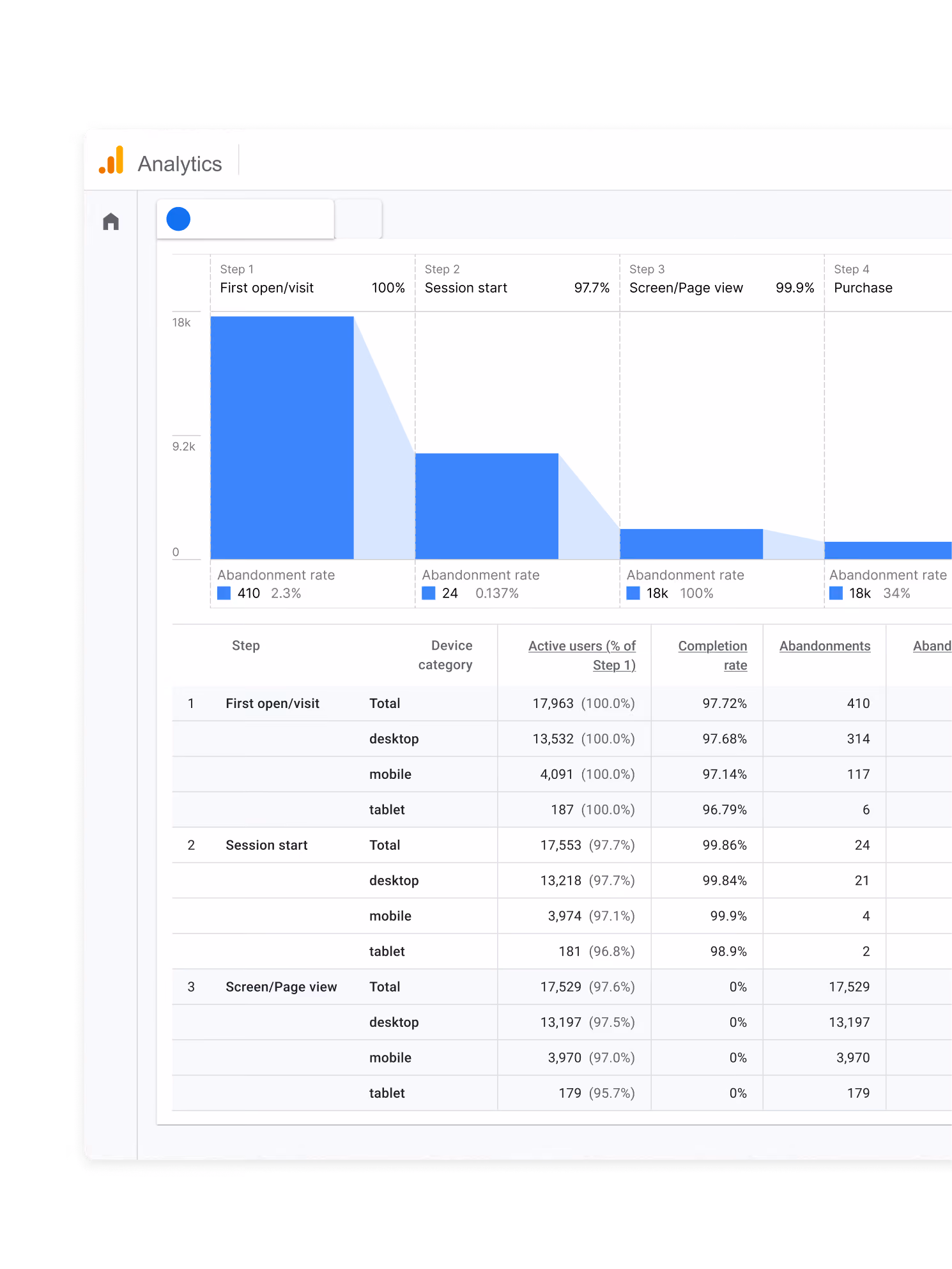This screenshot has width=952, height=1269.
Task: Select the First open/visit row label
Action: [272, 704]
